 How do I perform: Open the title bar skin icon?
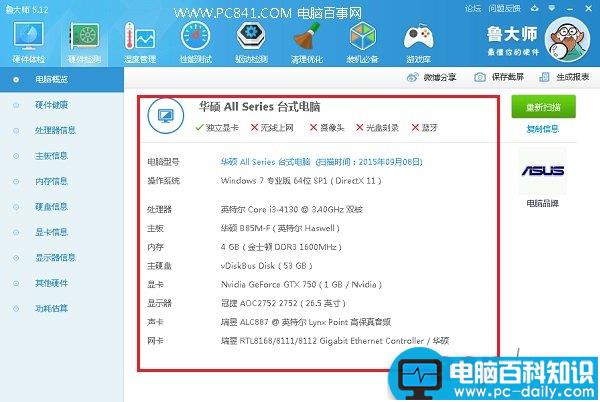click(535, 8)
